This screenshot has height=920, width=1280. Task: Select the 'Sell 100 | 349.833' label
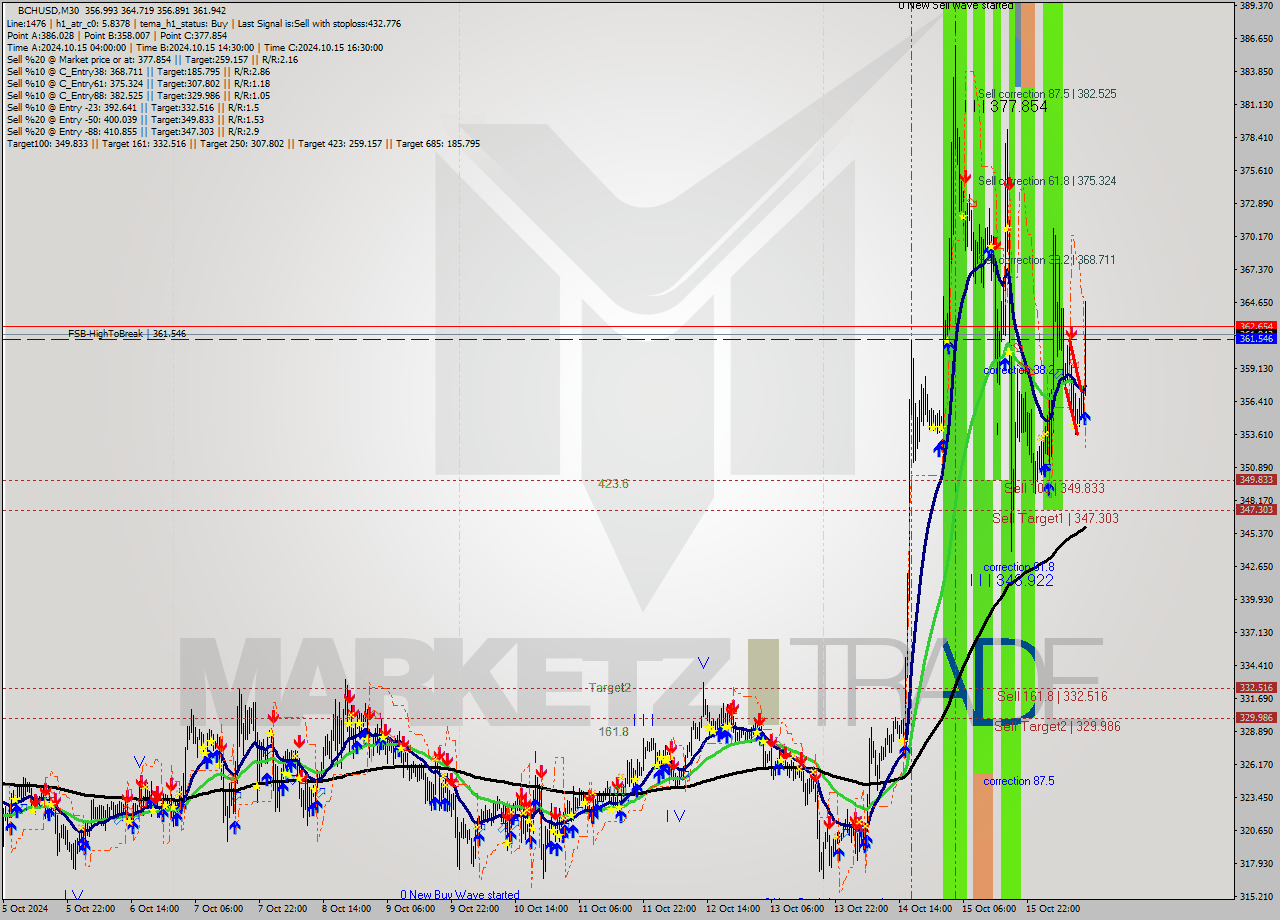[1054, 488]
